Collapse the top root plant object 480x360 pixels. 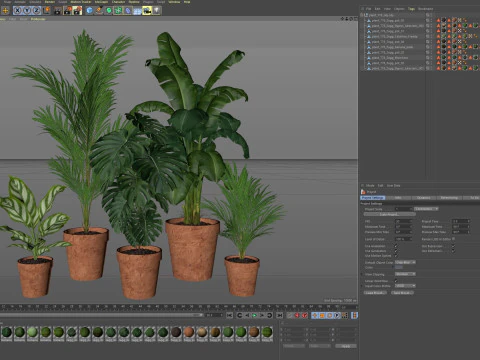[362, 15]
